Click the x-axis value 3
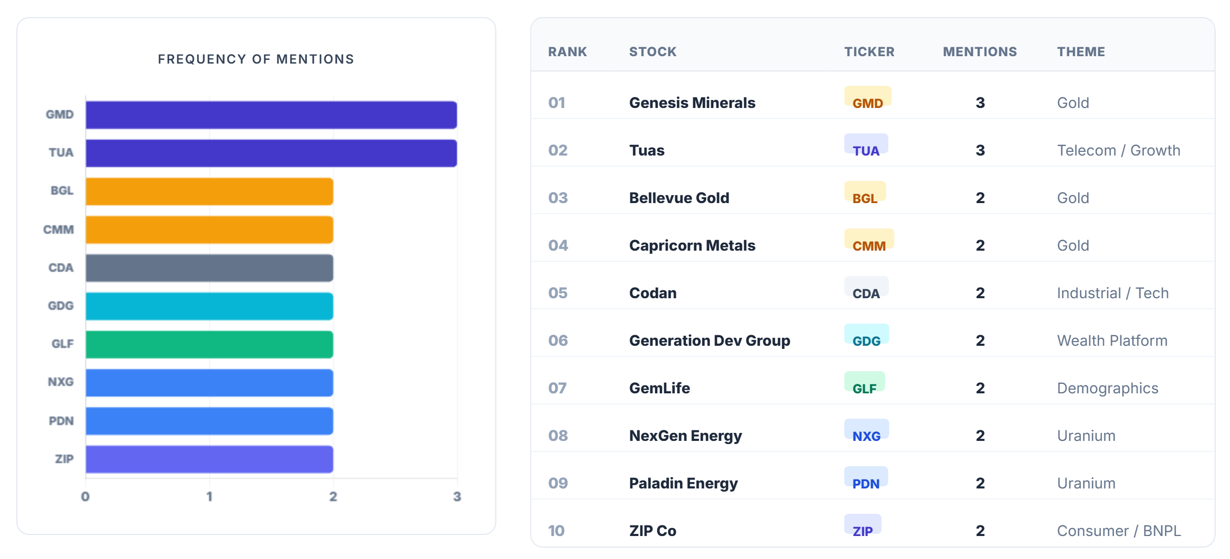 coord(457,496)
